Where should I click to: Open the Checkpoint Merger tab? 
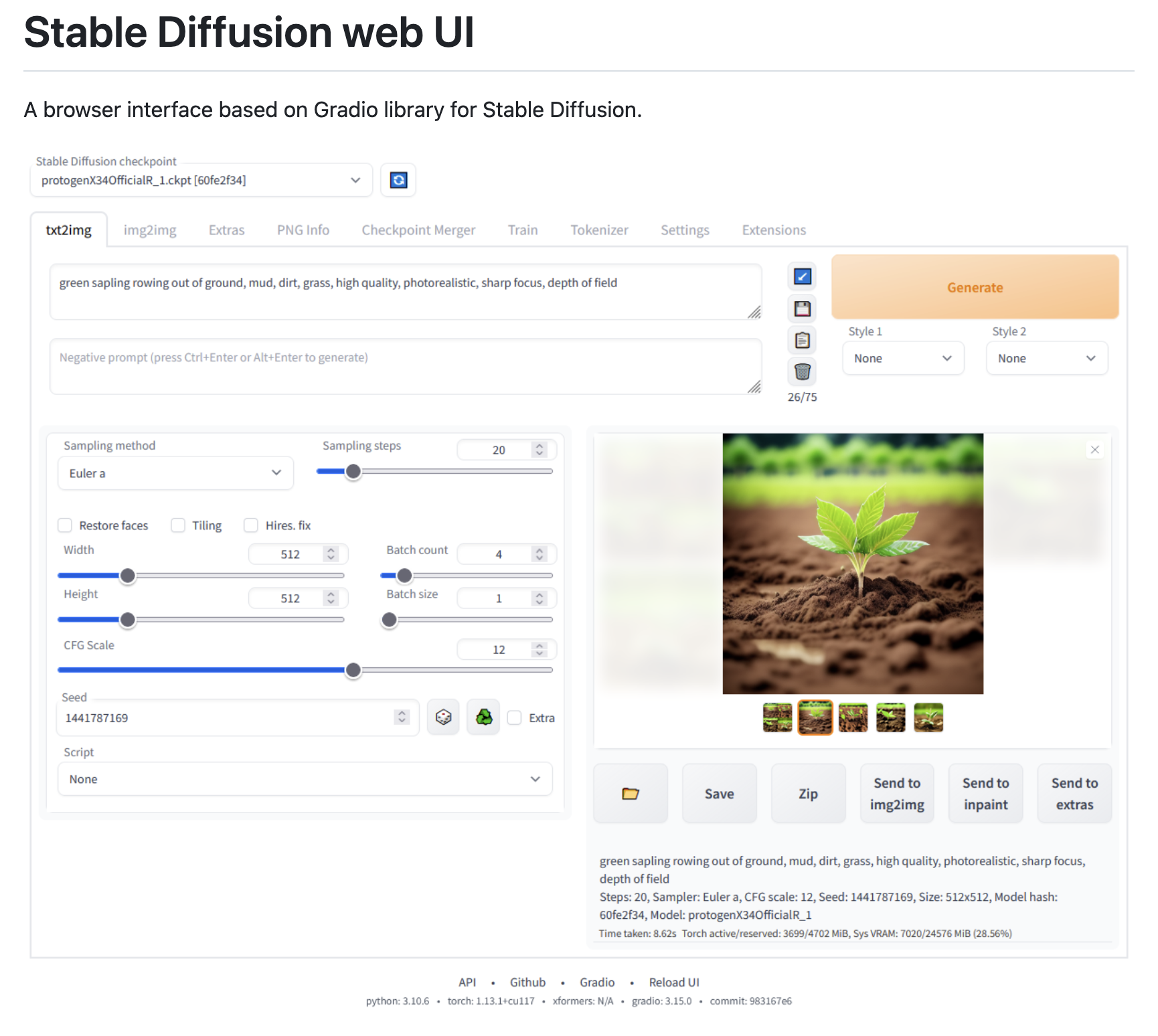pos(418,230)
